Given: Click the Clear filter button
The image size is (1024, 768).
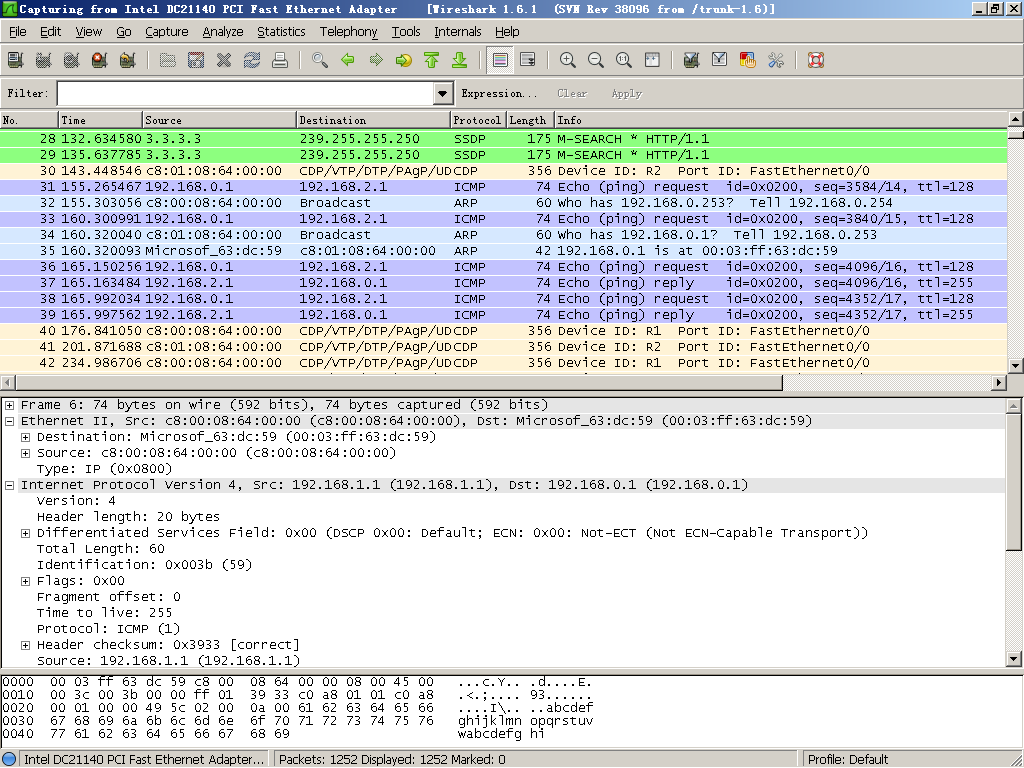Looking at the screenshot, I should 572,93.
